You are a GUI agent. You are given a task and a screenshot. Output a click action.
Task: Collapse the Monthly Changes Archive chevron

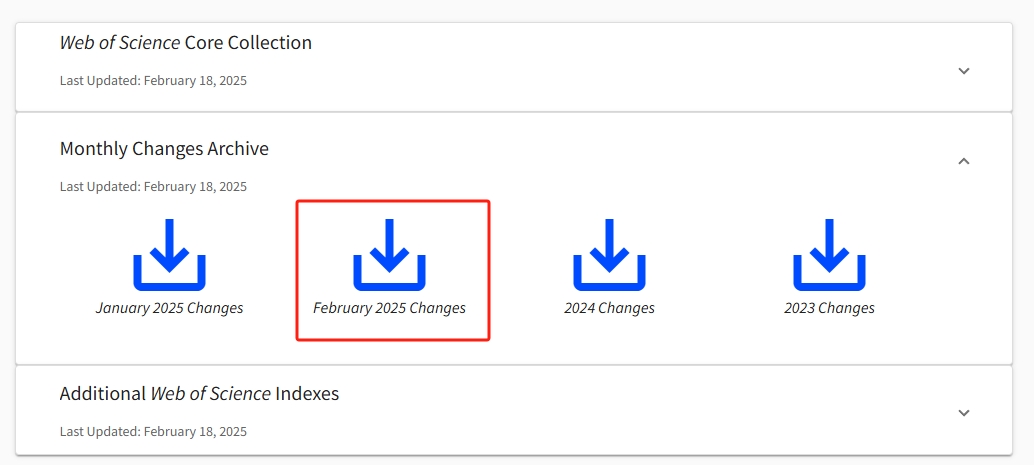click(963, 161)
